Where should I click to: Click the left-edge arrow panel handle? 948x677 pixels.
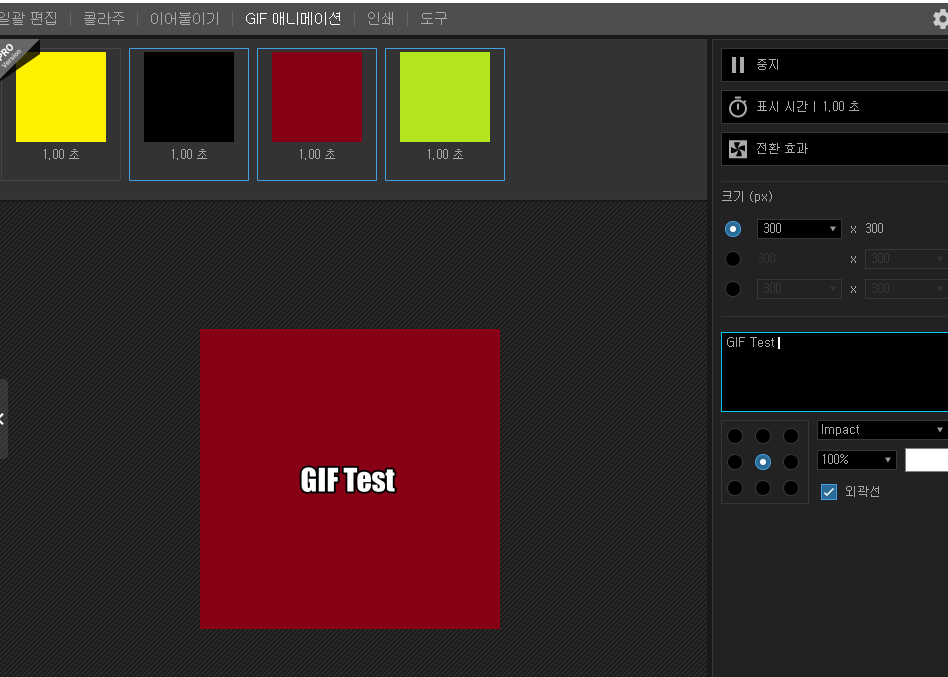tap(3, 418)
